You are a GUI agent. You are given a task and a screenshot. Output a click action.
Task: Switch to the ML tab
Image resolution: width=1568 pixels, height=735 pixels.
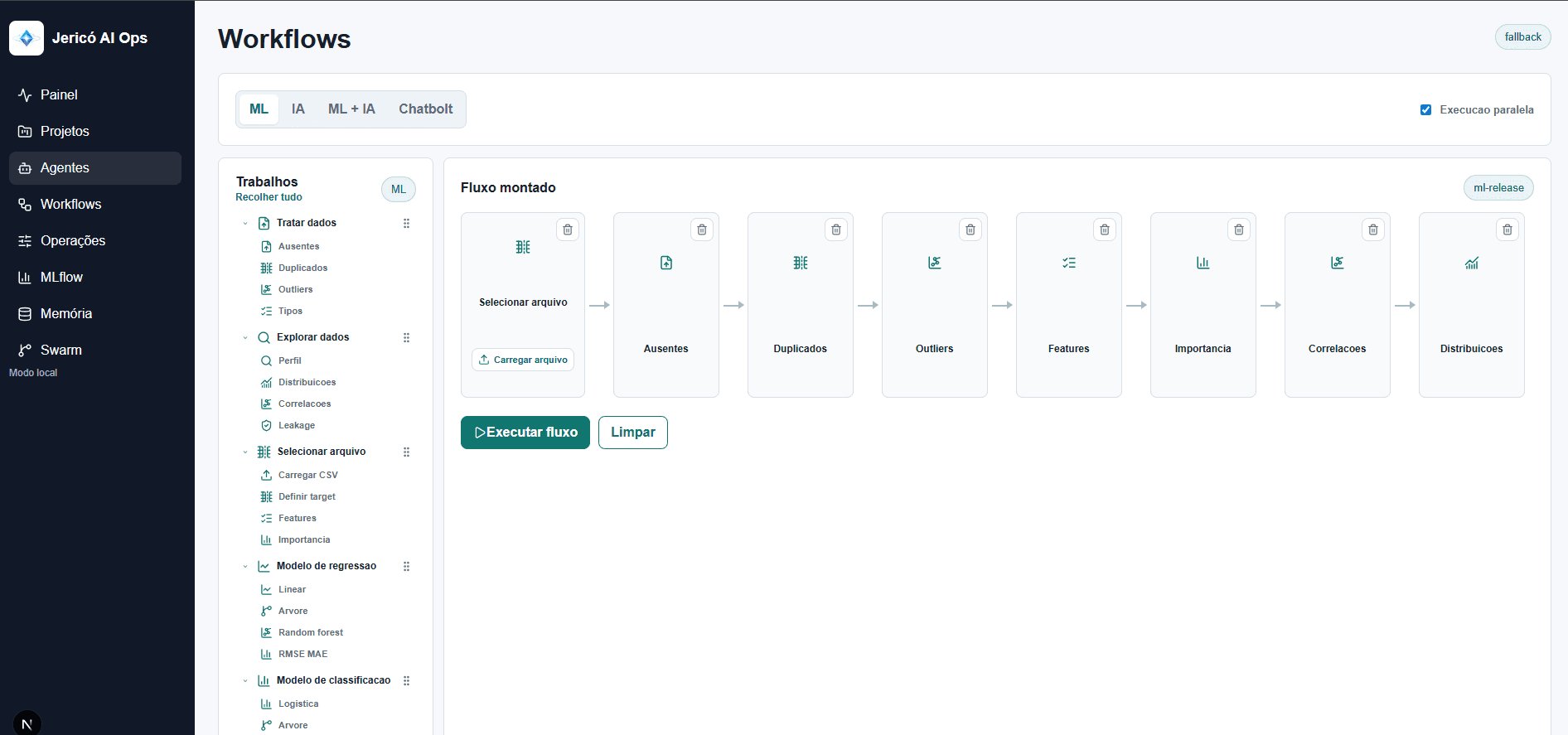[259, 109]
